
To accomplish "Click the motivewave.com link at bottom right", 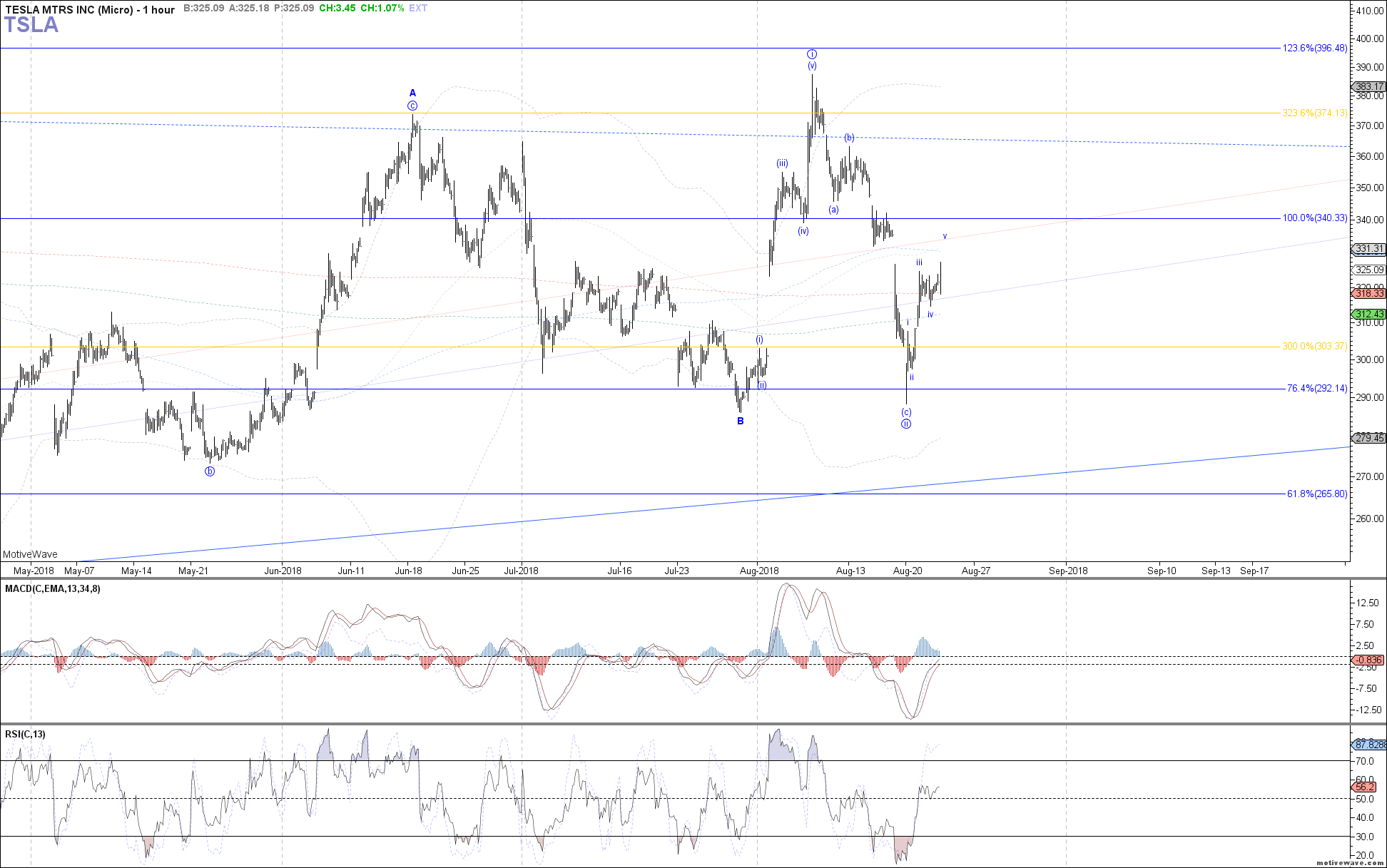I will [1350, 863].
